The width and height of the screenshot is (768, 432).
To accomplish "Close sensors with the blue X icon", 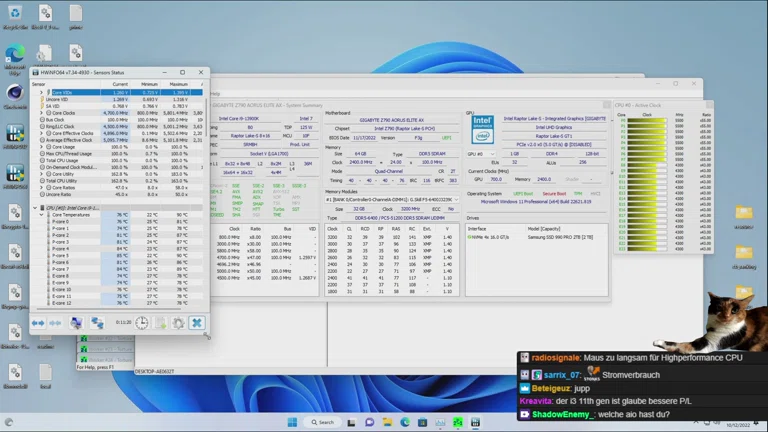I will point(197,322).
